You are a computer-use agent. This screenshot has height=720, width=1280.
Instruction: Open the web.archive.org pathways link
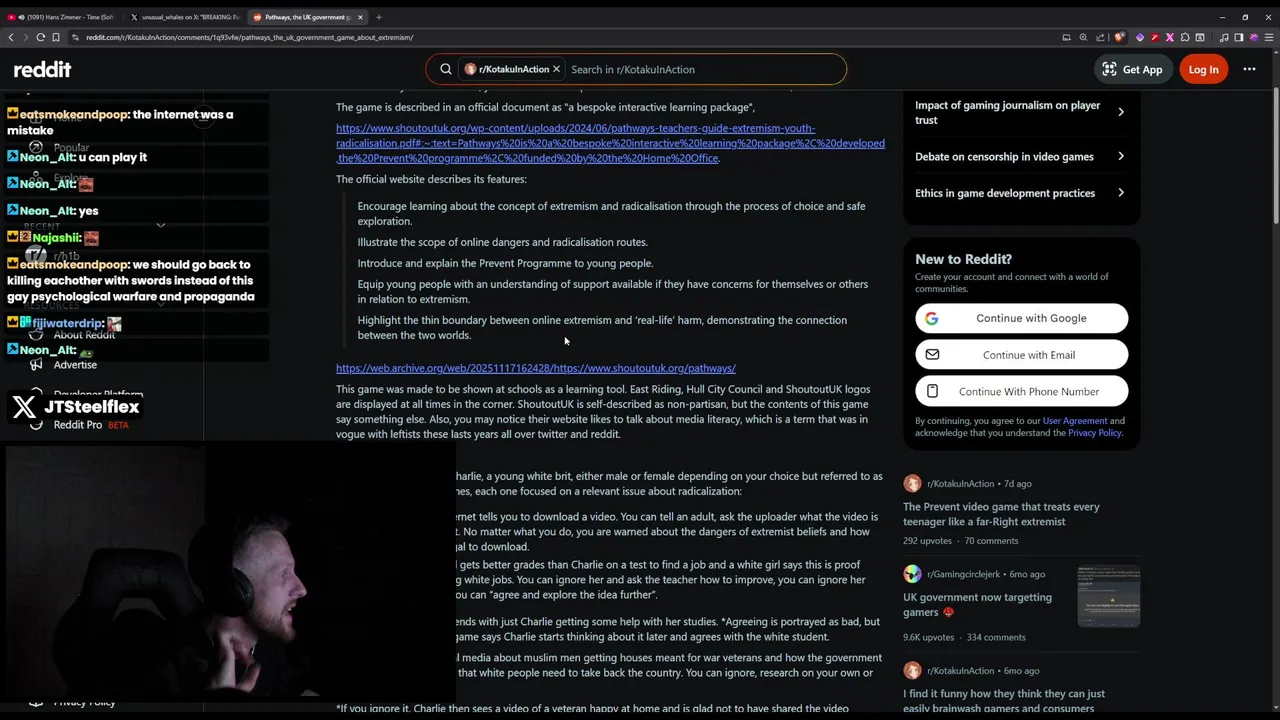click(536, 368)
